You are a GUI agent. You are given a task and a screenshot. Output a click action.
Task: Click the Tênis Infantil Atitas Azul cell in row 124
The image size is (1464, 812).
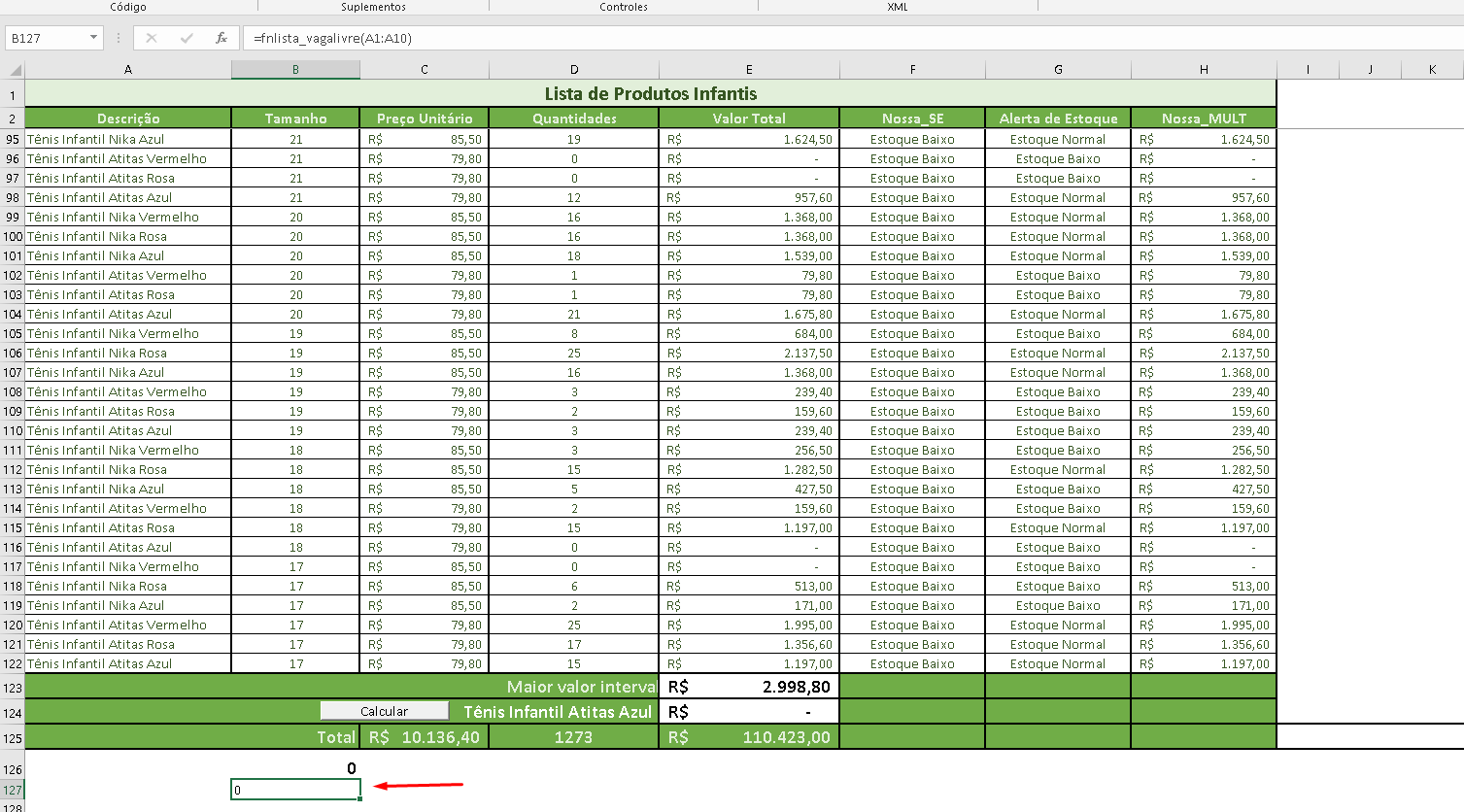558,712
